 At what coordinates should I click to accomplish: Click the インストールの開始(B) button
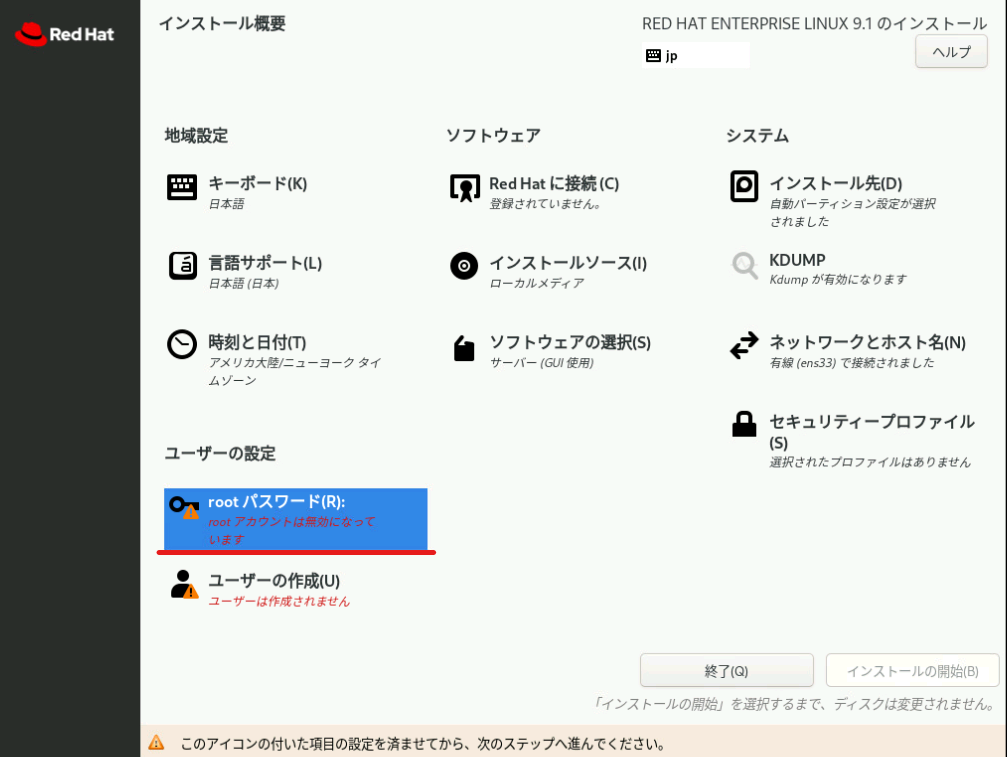(912, 671)
